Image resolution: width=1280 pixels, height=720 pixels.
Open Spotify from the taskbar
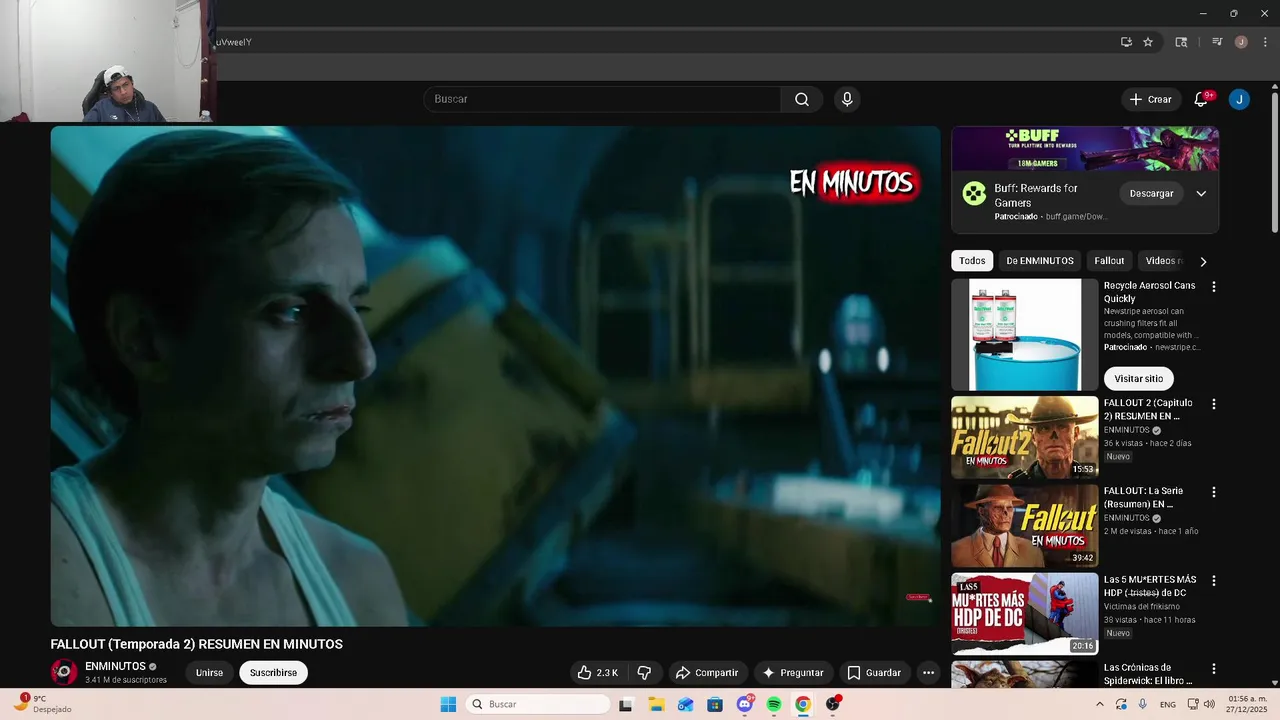coord(774,705)
